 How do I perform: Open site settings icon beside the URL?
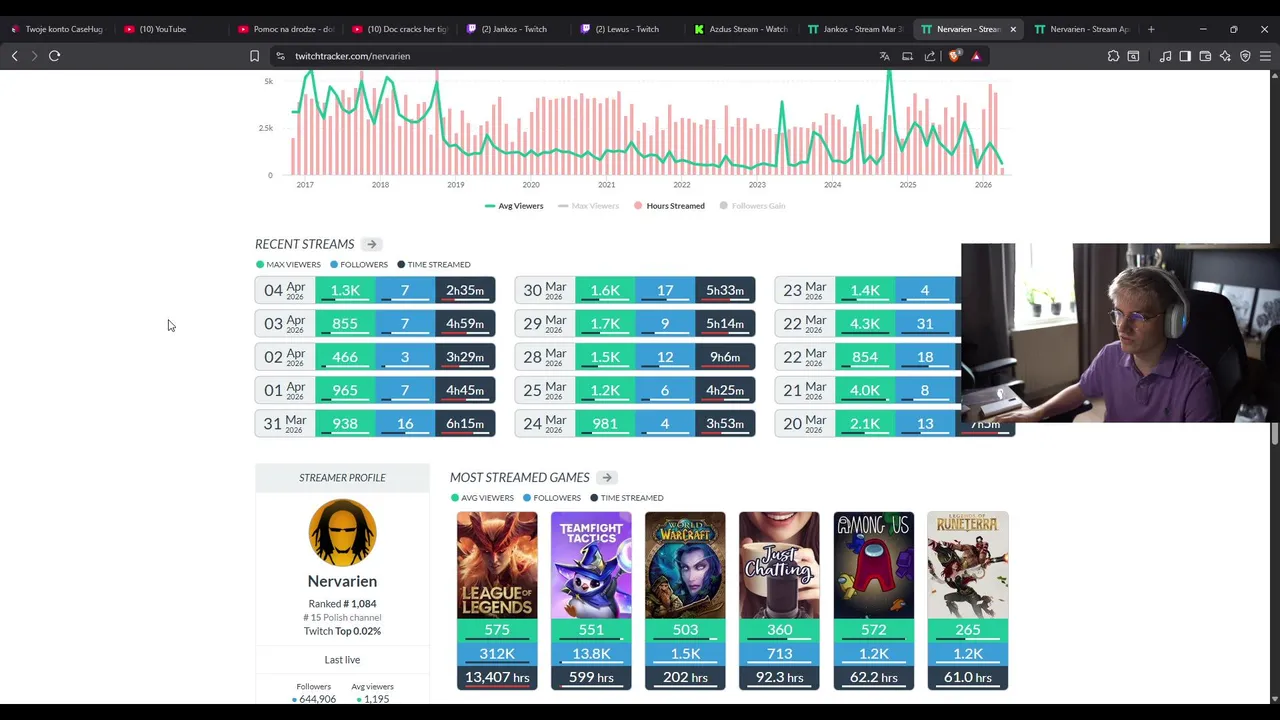tap(280, 56)
